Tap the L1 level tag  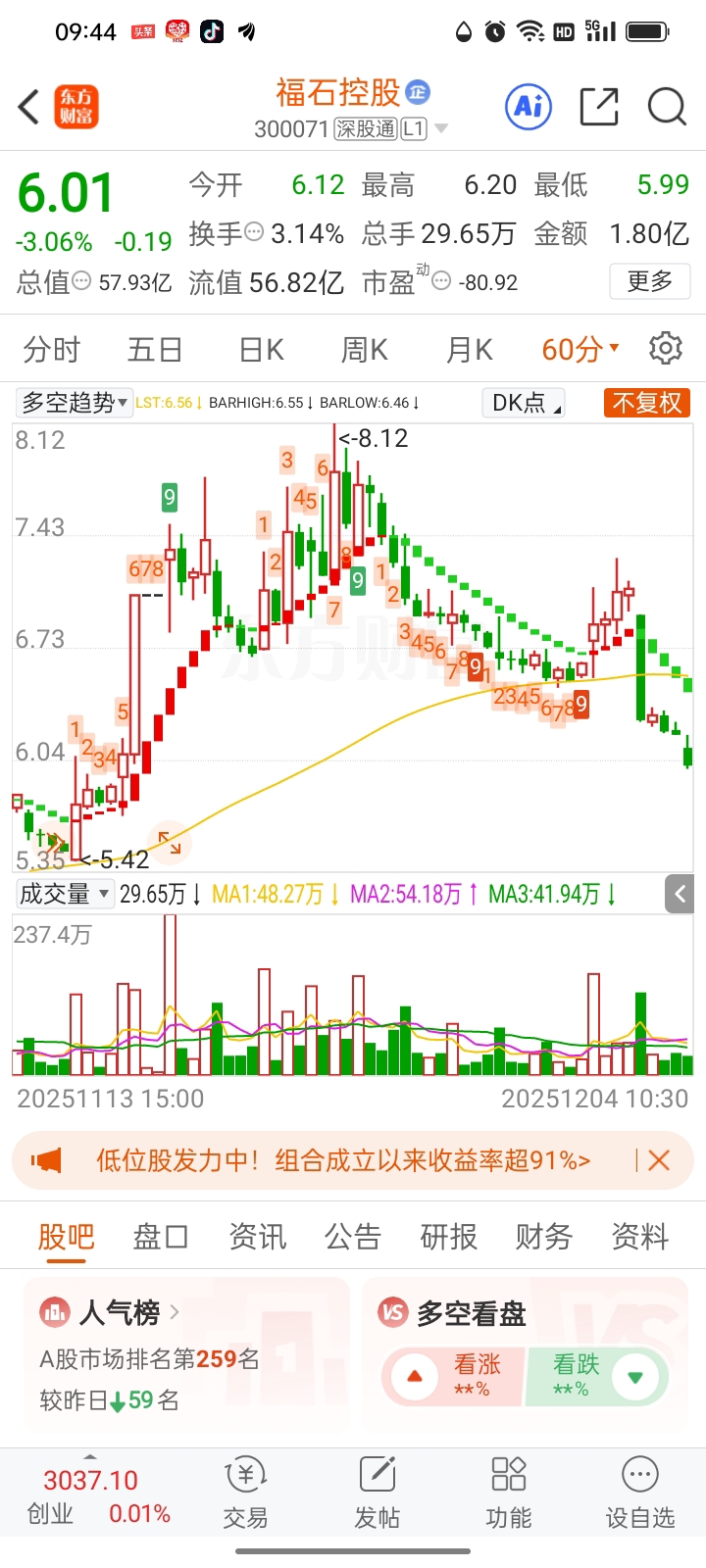point(414,129)
